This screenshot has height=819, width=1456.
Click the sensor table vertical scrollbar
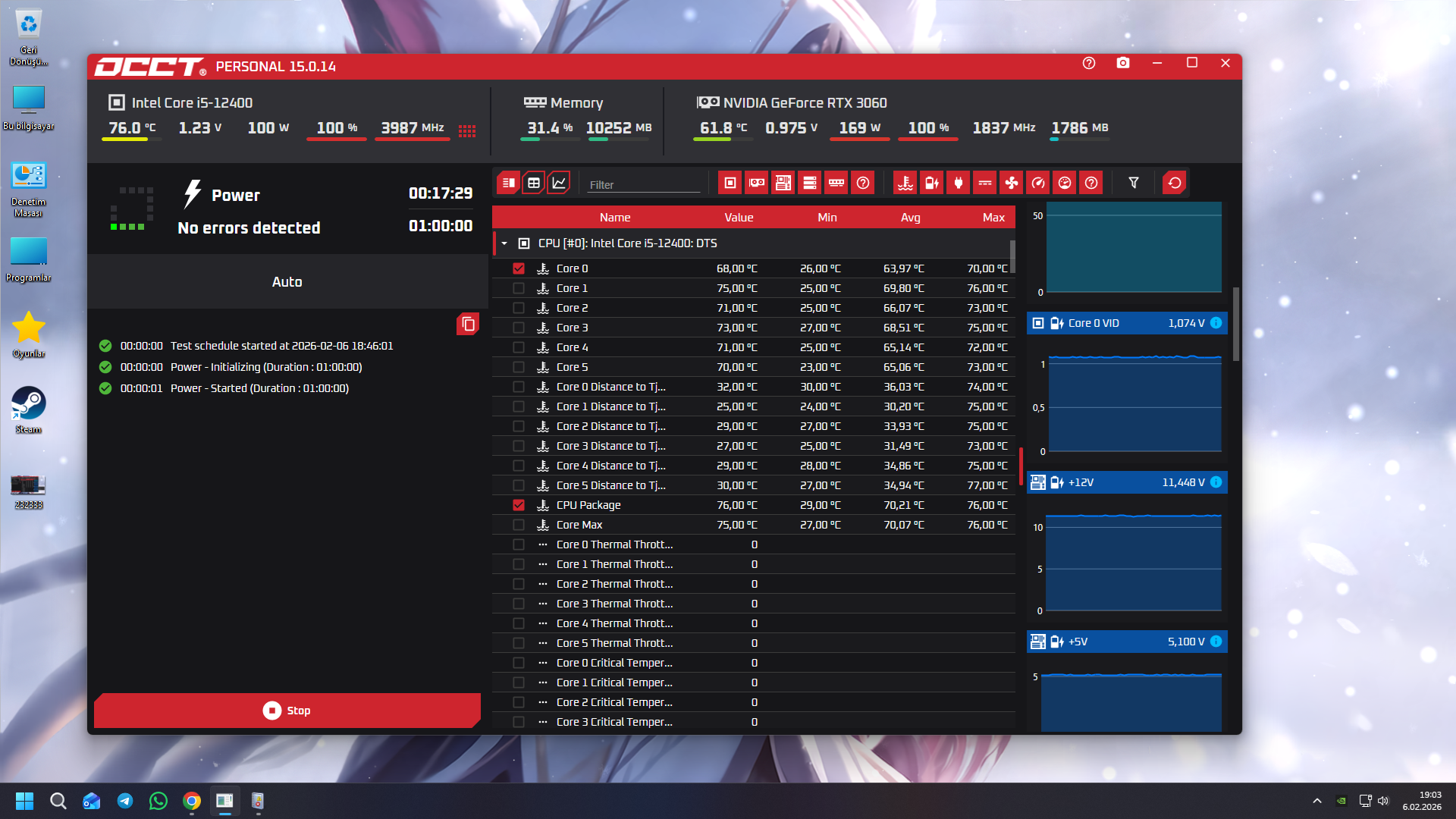click(x=1012, y=256)
